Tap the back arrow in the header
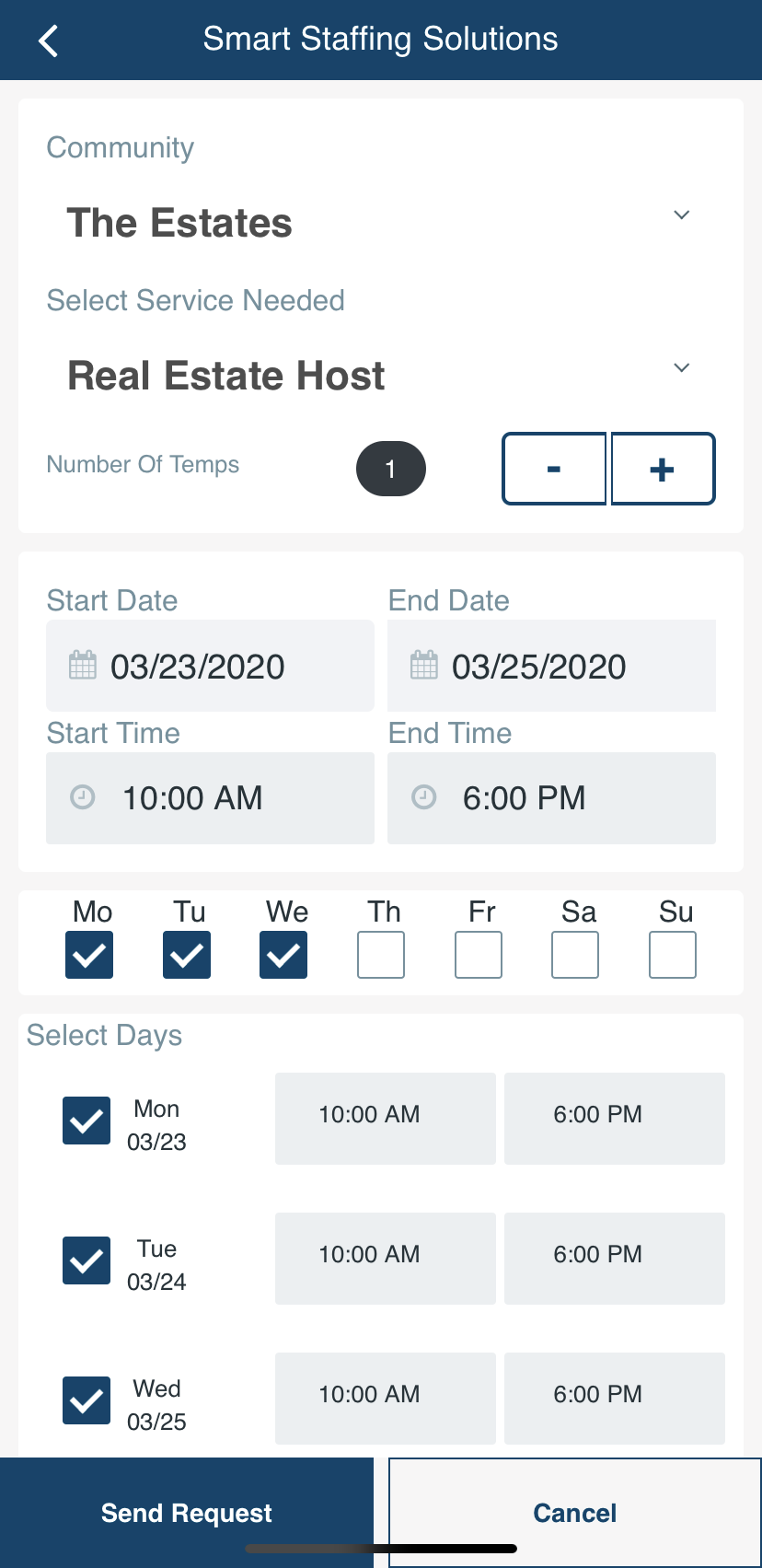Viewport: 762px width, 1568px height. point(48,40)
